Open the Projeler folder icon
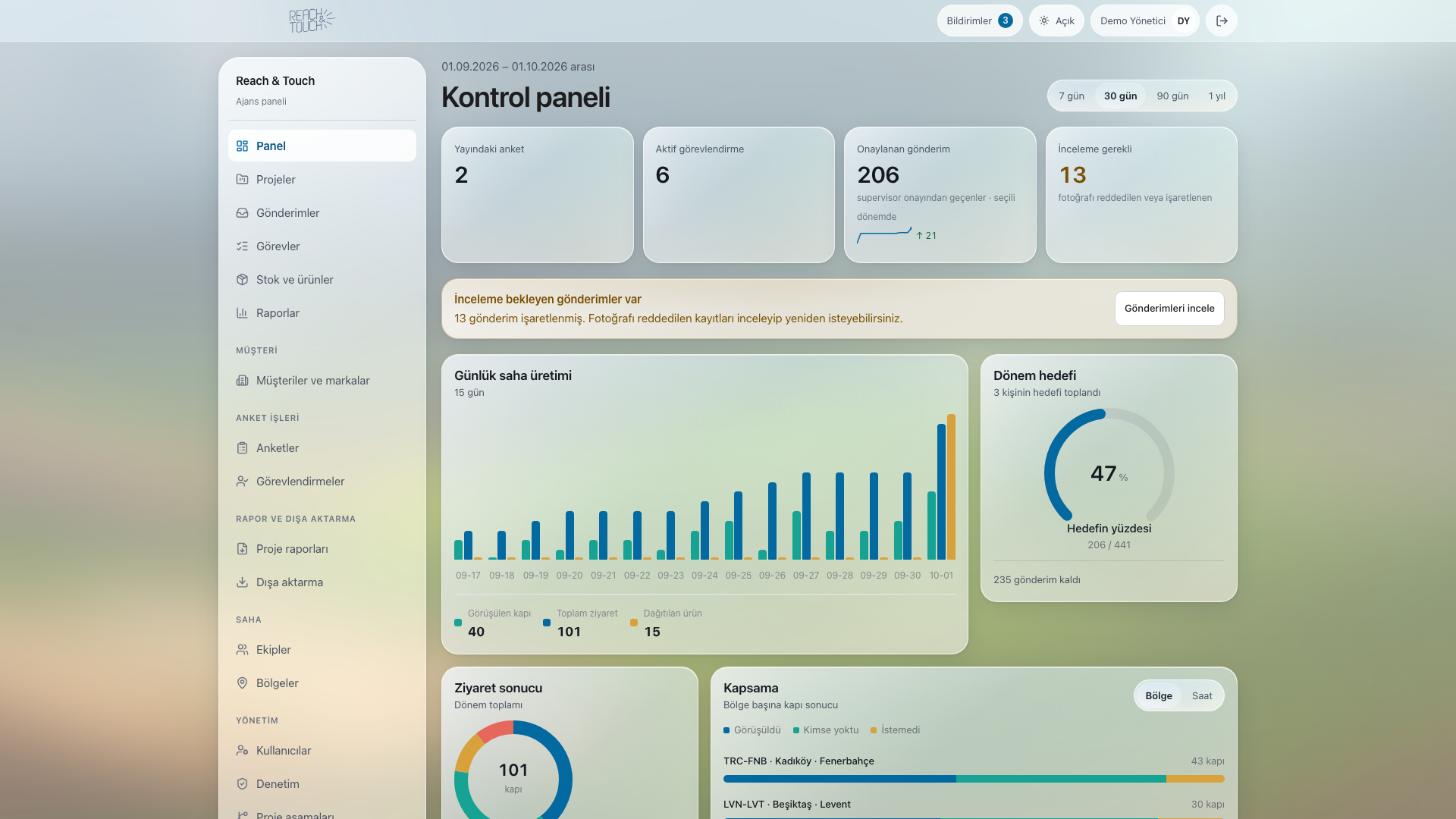The image size is (1456, 819). pyautogui.click(x=242, y=179)
